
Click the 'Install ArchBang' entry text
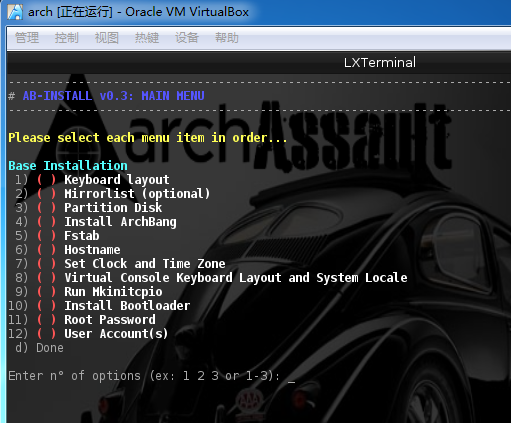(120, 222)
